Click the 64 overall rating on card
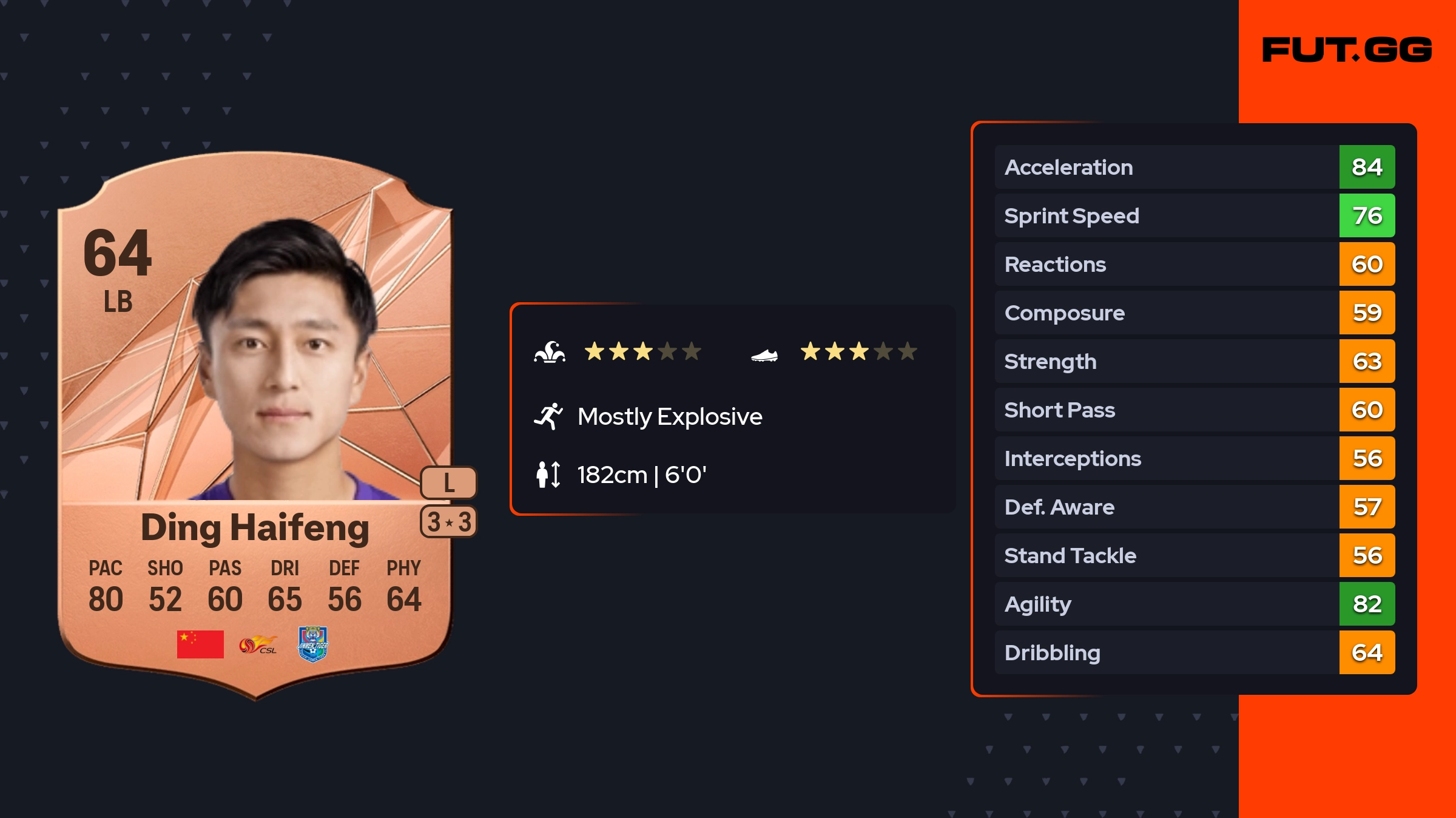The height and width of the screenshot is (818, 1456). point(118,253)
